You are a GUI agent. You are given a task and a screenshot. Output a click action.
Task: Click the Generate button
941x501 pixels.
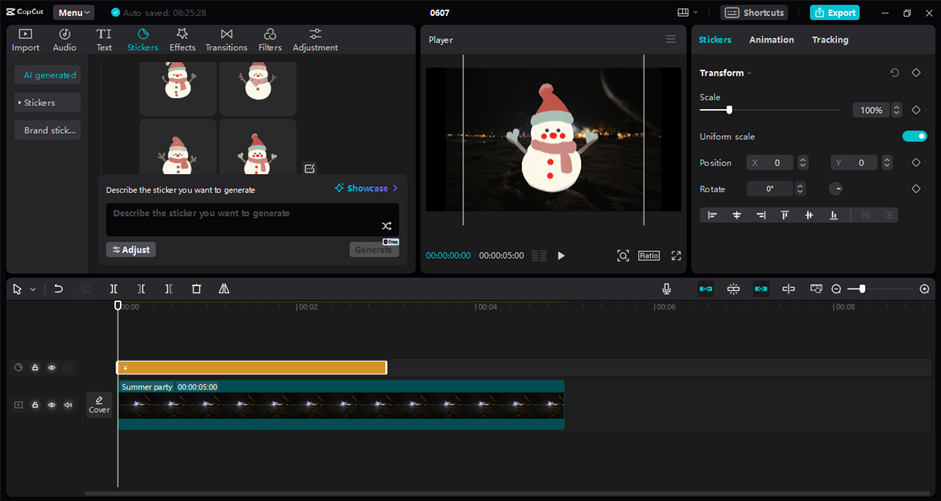pyautogui.click(x=374, y=250)
